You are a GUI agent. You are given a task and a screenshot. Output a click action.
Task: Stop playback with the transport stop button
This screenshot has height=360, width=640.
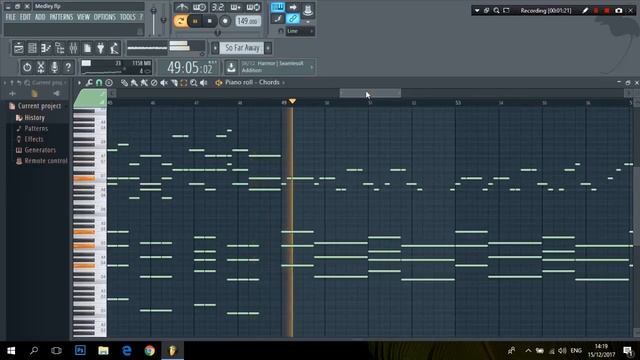pos(210,21)
